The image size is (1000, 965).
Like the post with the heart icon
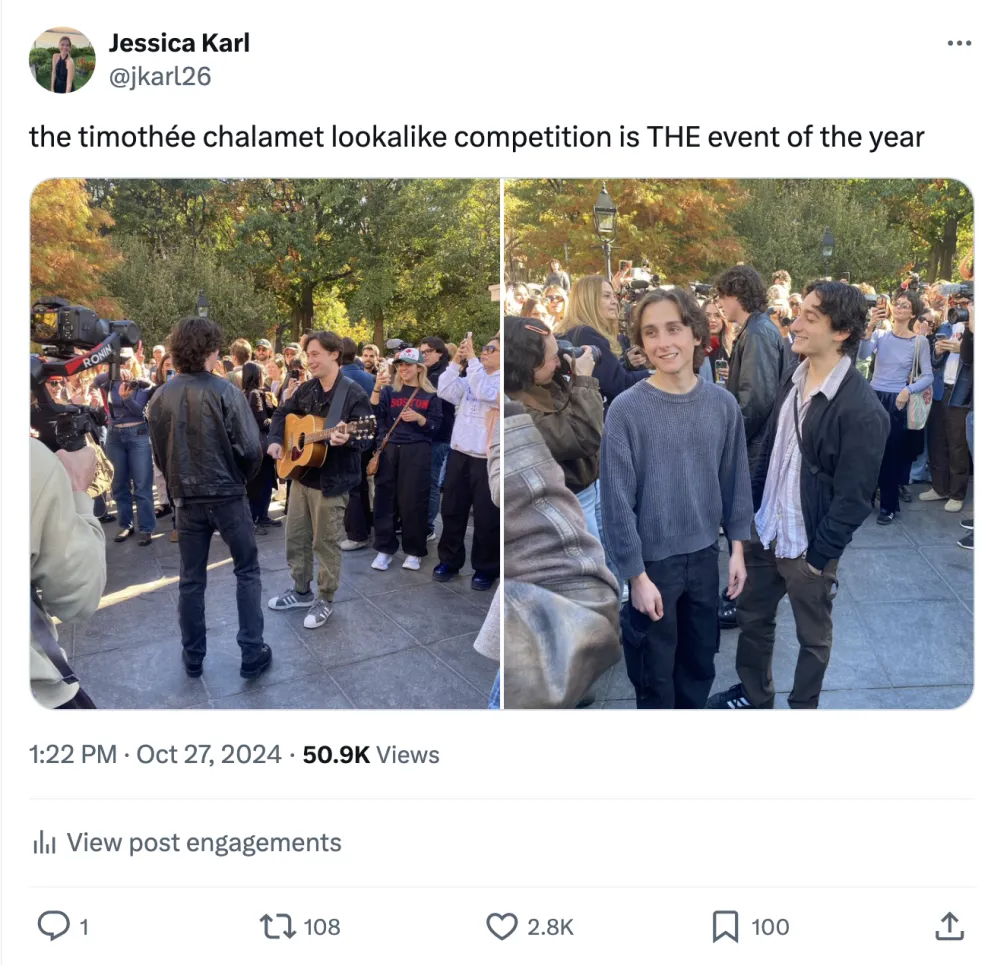coord(502,926)
